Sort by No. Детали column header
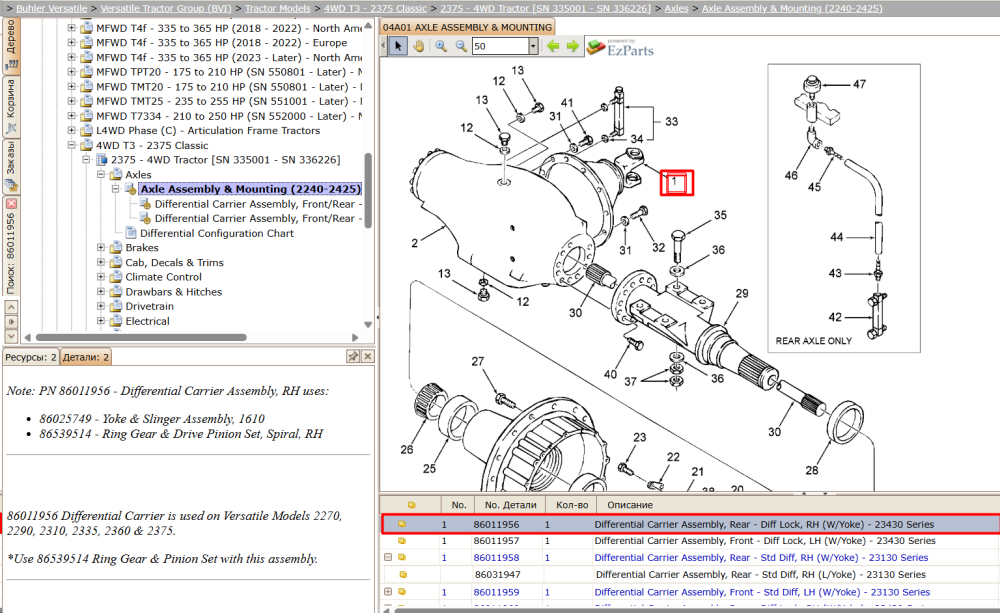 point(510,505)
